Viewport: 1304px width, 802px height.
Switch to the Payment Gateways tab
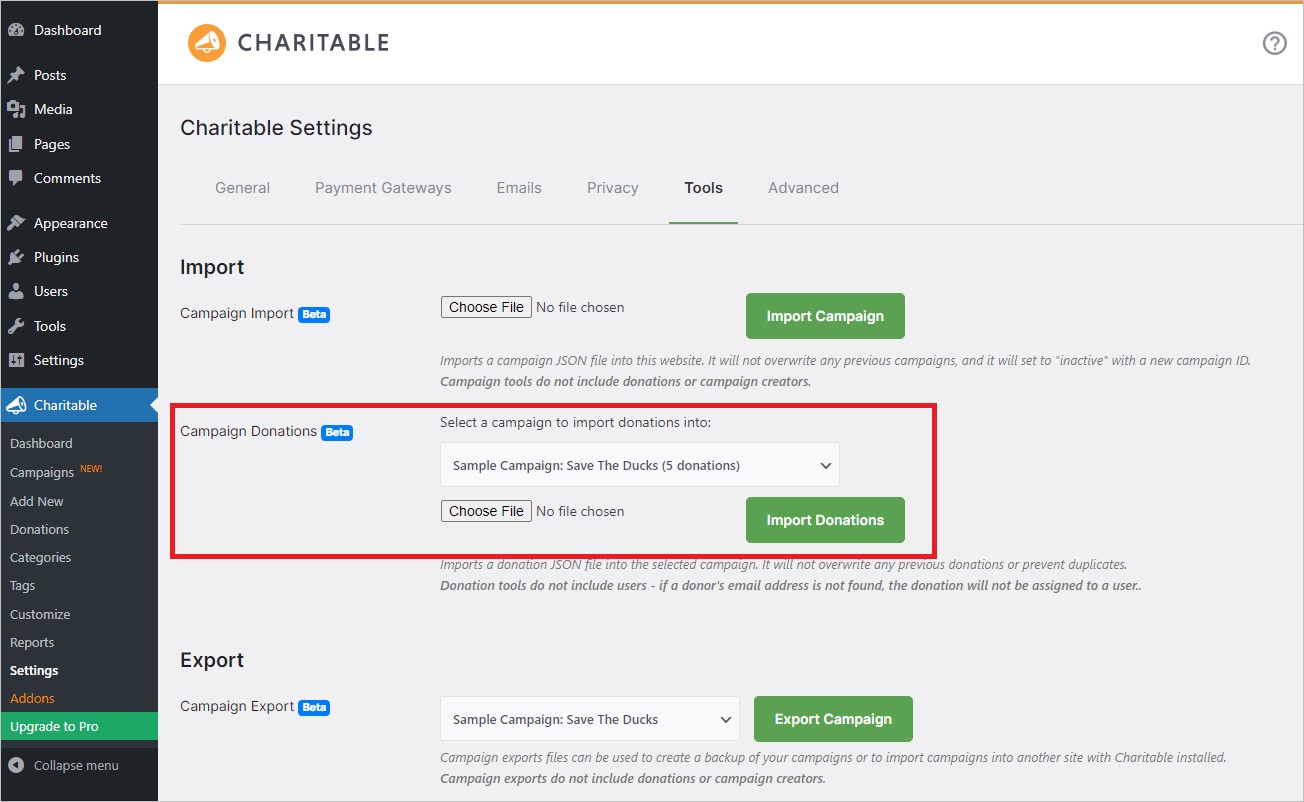[x=383, y=187]
